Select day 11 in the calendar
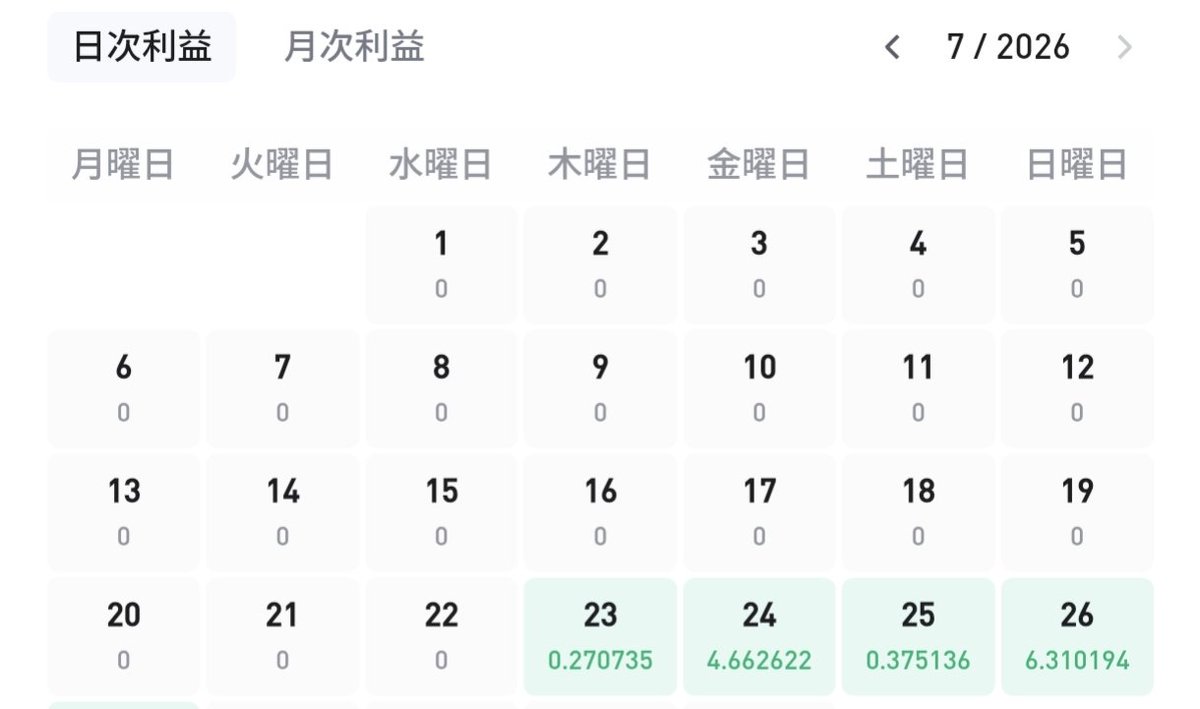Image resolution: width=1200 pixels, height=709 pixels. coord(918,389)
